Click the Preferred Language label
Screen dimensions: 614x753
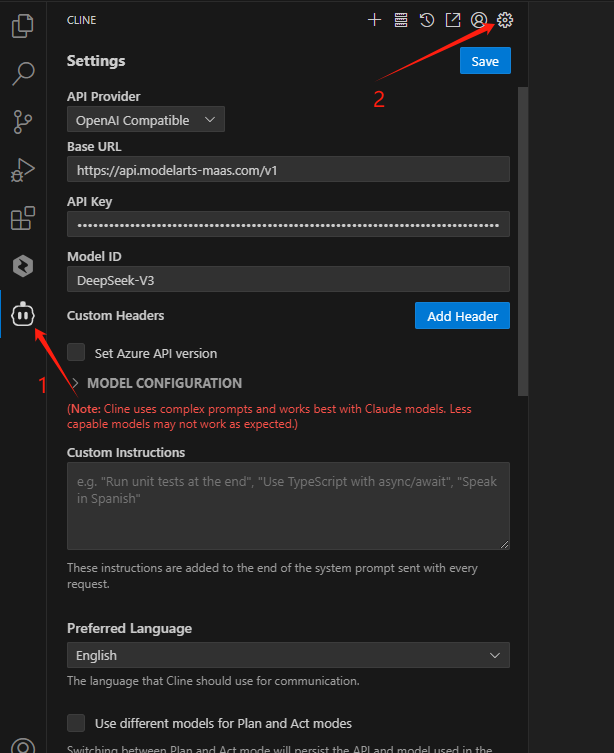pyautogui.click(x=130, y=628)
